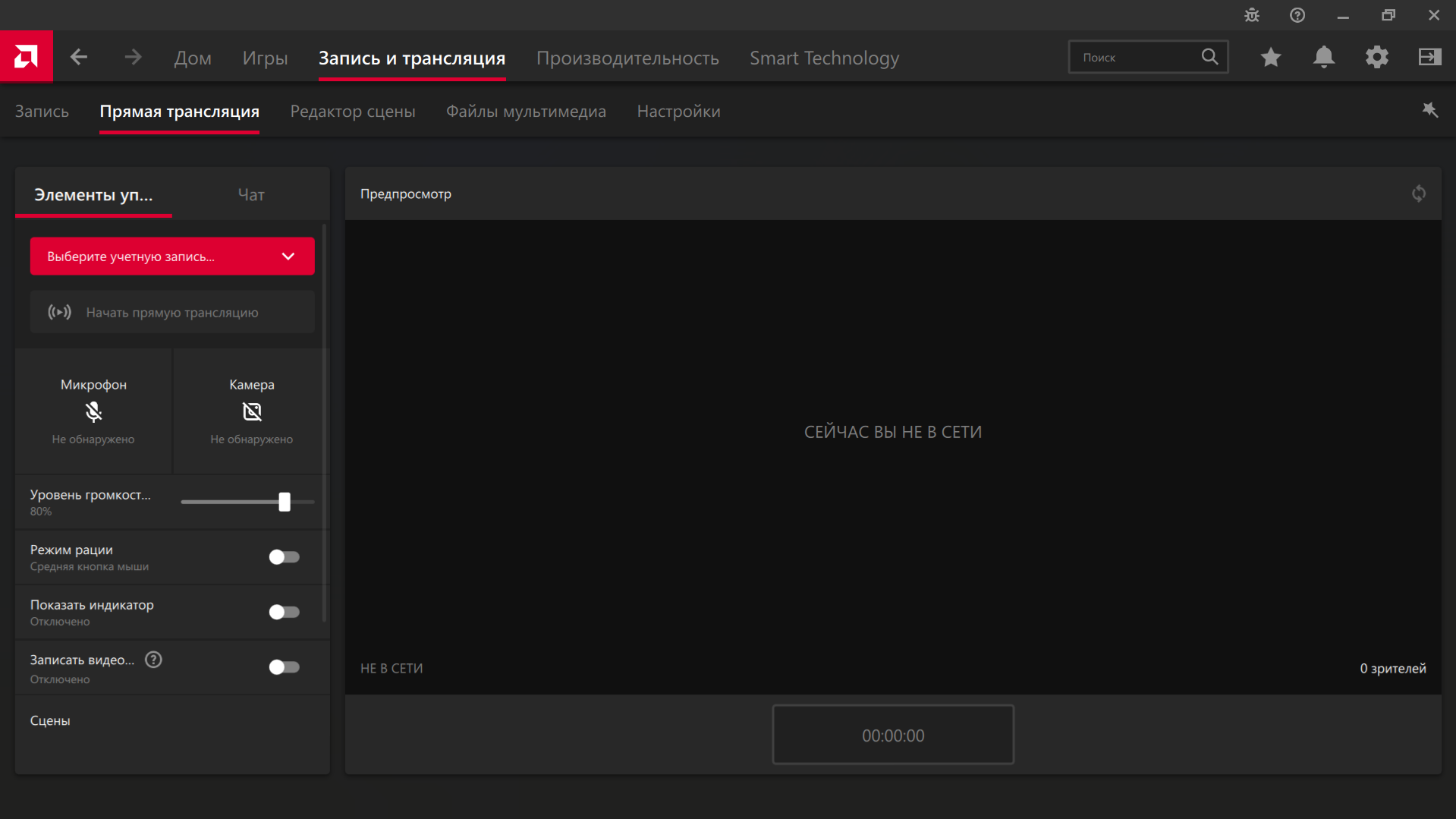Viewport: 1456px width, 819px height.
Task: Click the НЕ В СЕТИ status text
Action: pos(392,668)
